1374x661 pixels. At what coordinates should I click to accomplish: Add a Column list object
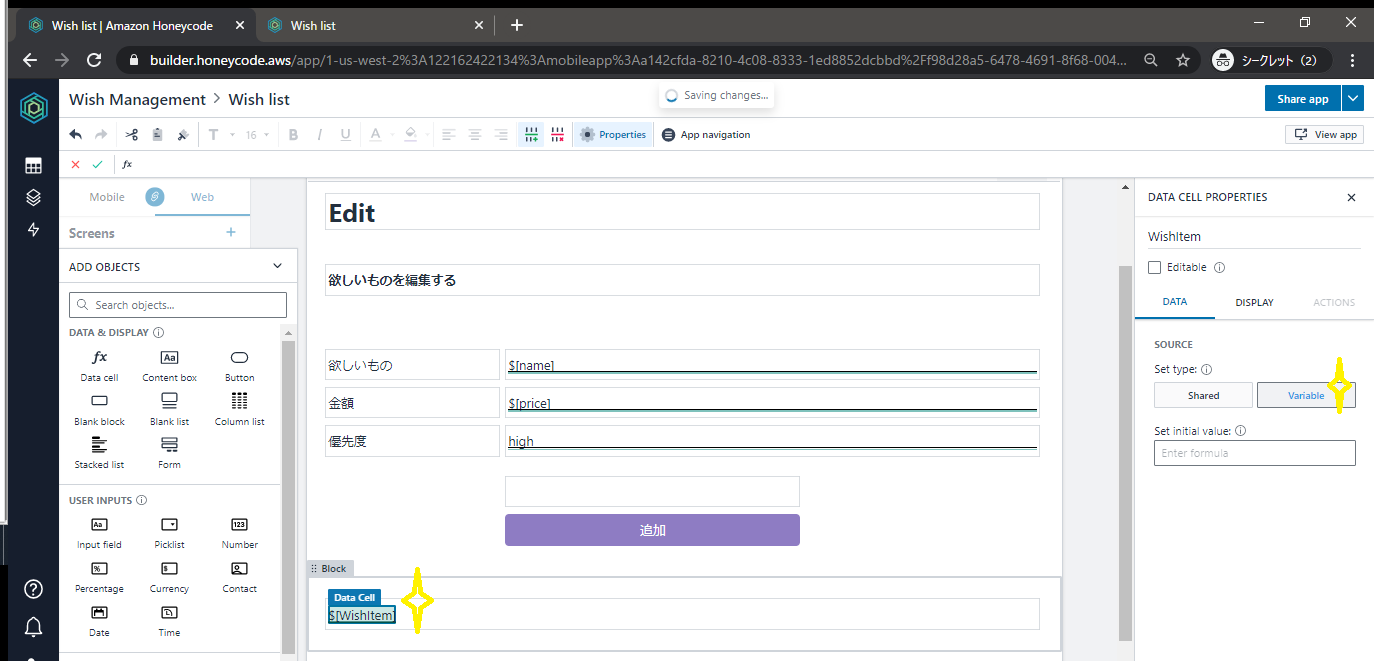tap(239, 410)
